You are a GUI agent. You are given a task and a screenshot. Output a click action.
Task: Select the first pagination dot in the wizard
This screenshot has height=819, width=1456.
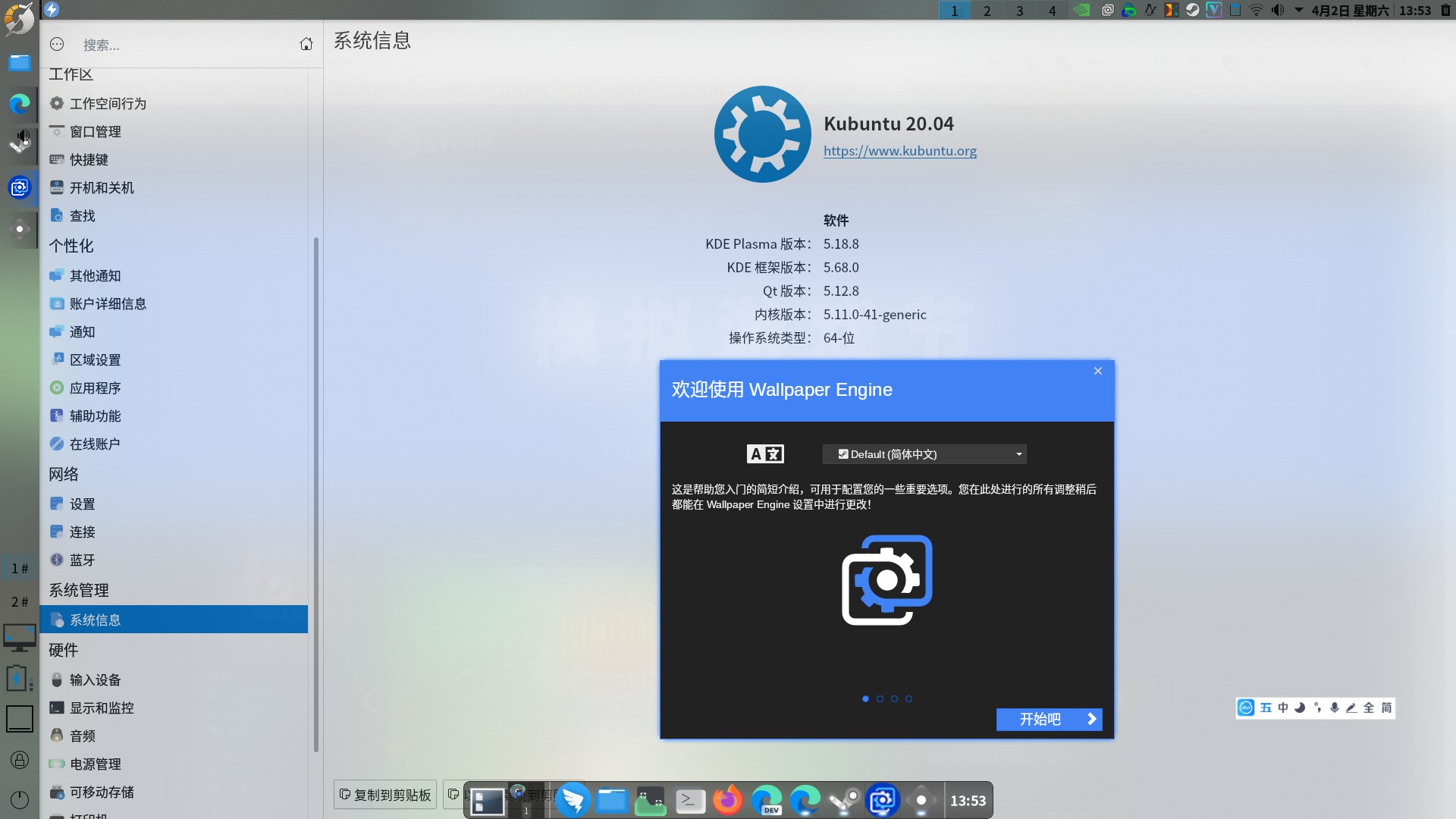coord(865,698)
